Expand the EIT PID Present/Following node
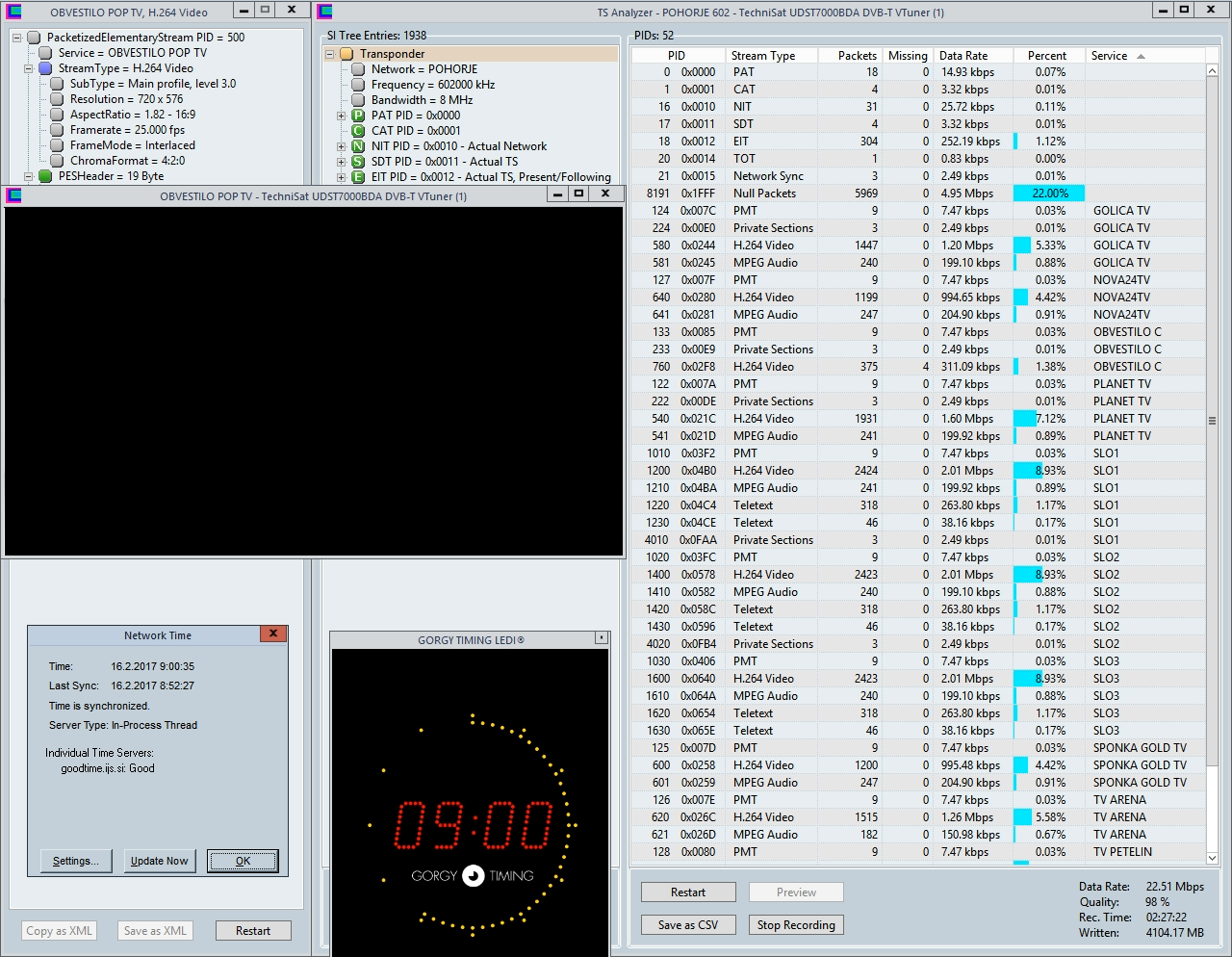The image size is (1232, 957). pyautogui.click(x=341, y=177)
